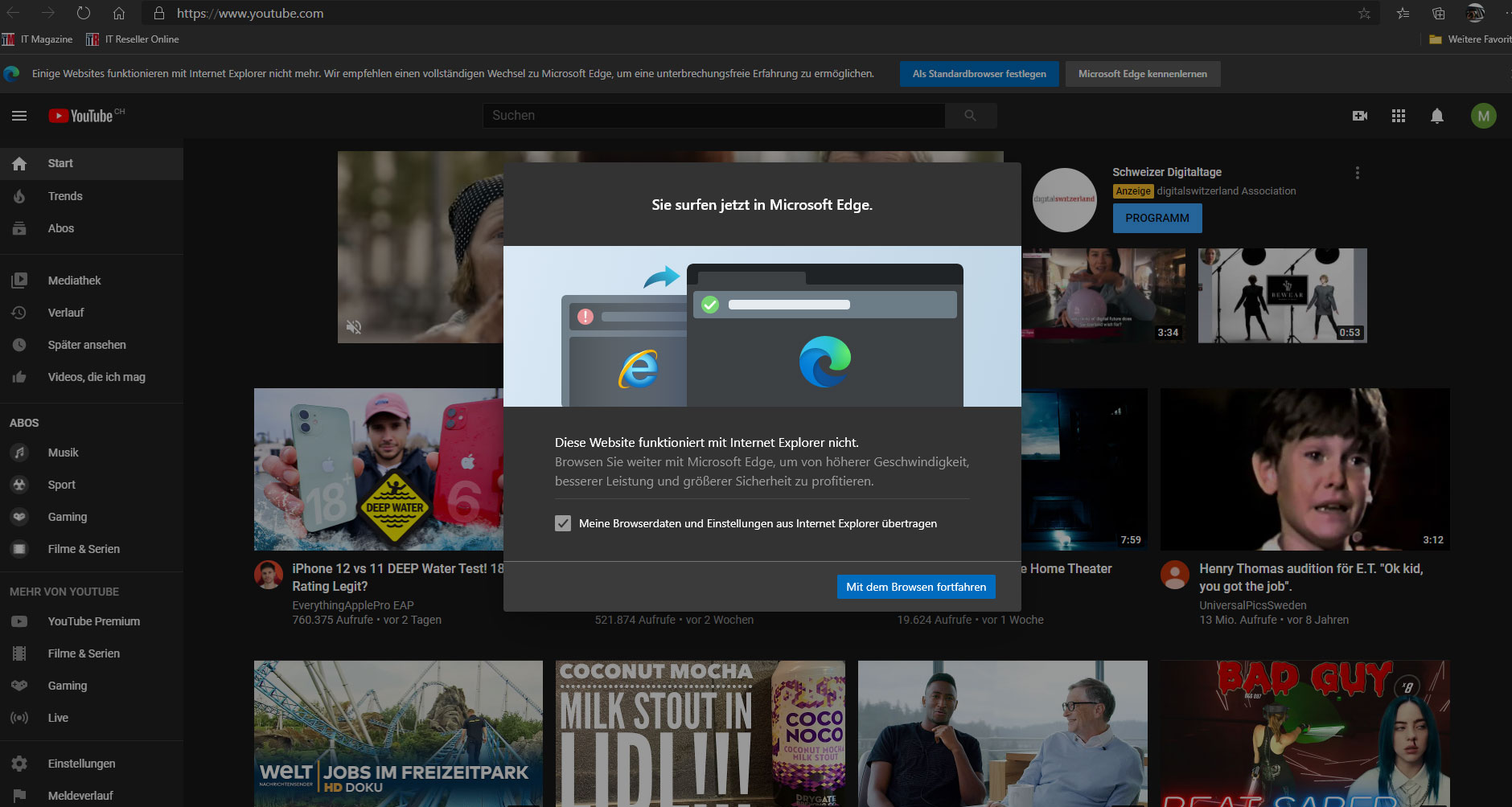1512x807 pixels.
Task: Click the Suchen search field
Action: pos(713,116)
